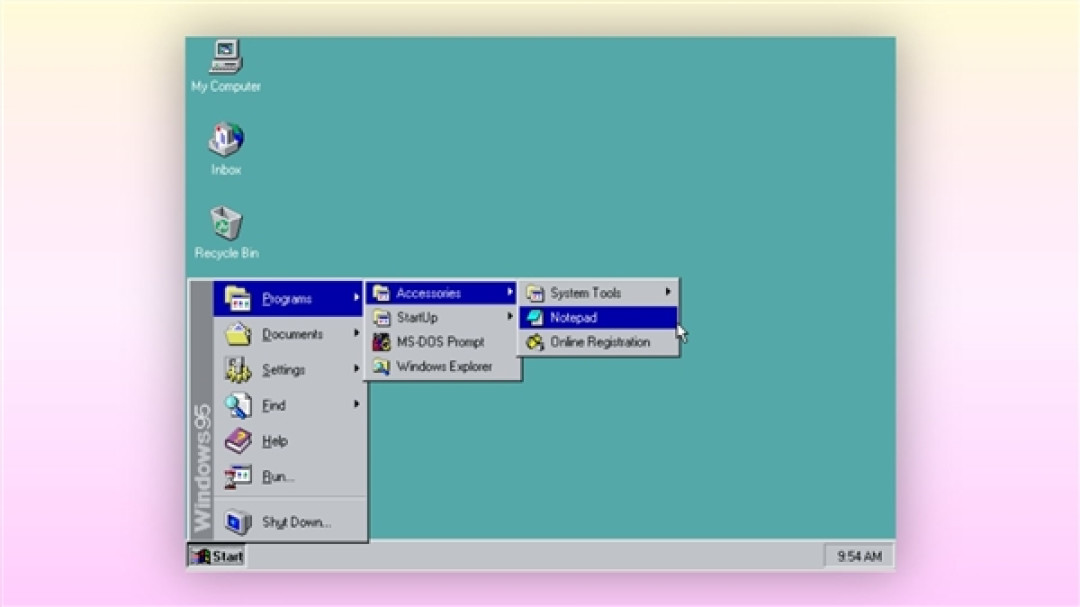1080x607 pixels.
Task: Click the Inbox label text
Action: 226,170
